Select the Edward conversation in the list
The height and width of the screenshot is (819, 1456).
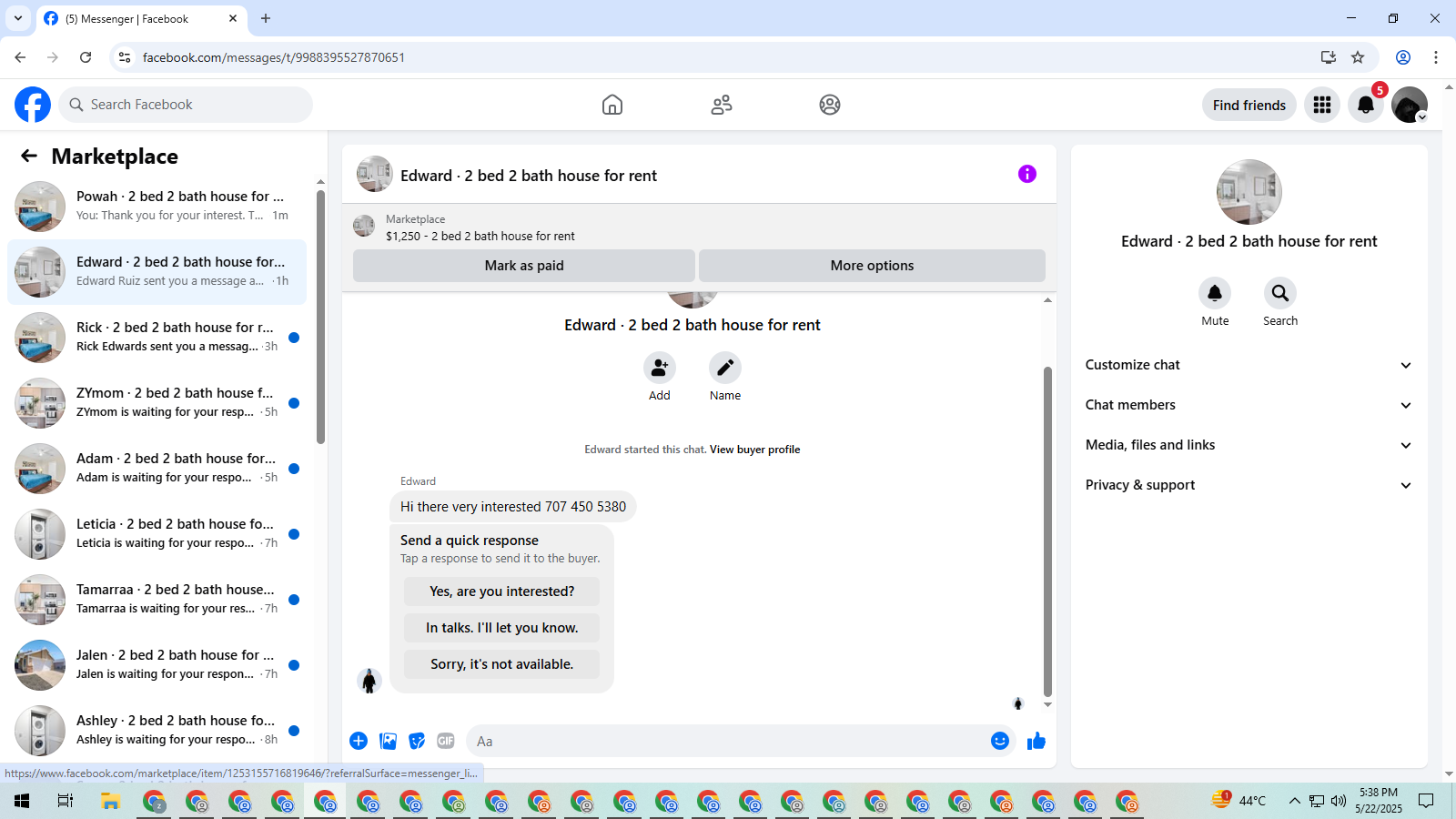(157, 272)
